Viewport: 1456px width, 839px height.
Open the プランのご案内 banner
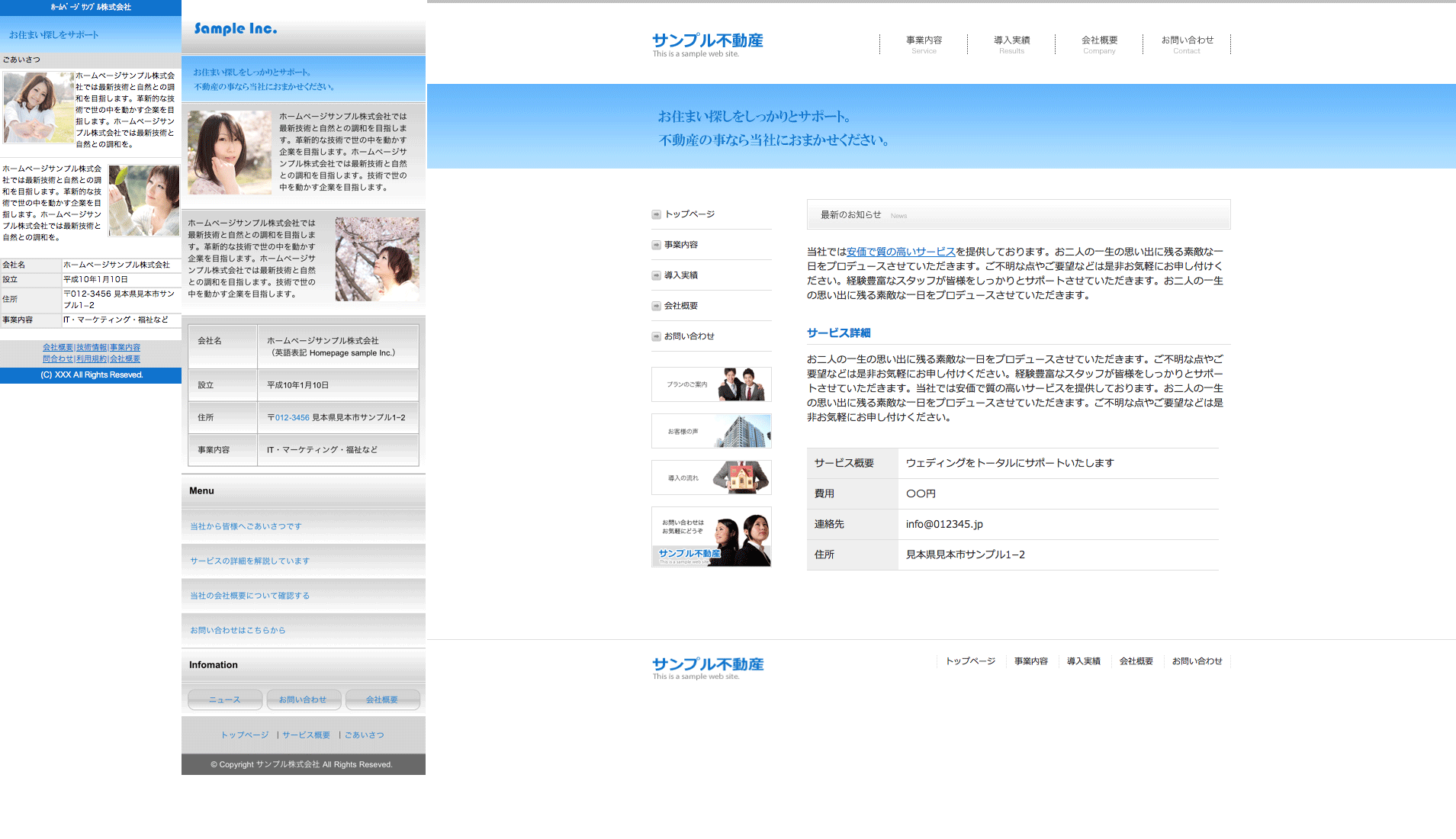pyautogui.click(x=711, y=384)
